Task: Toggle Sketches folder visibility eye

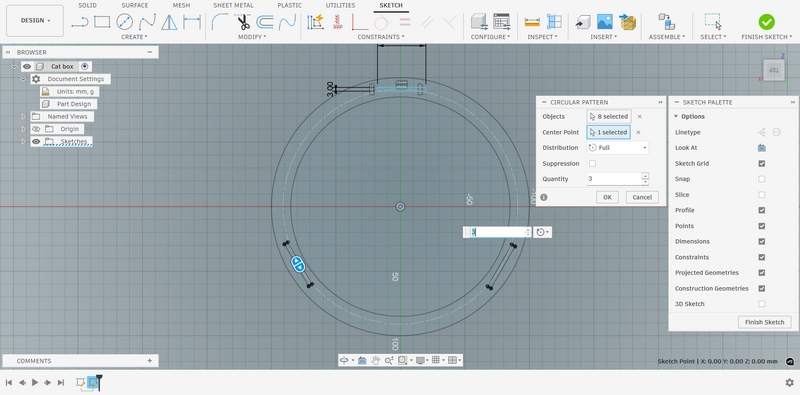Action: (36, 141)
